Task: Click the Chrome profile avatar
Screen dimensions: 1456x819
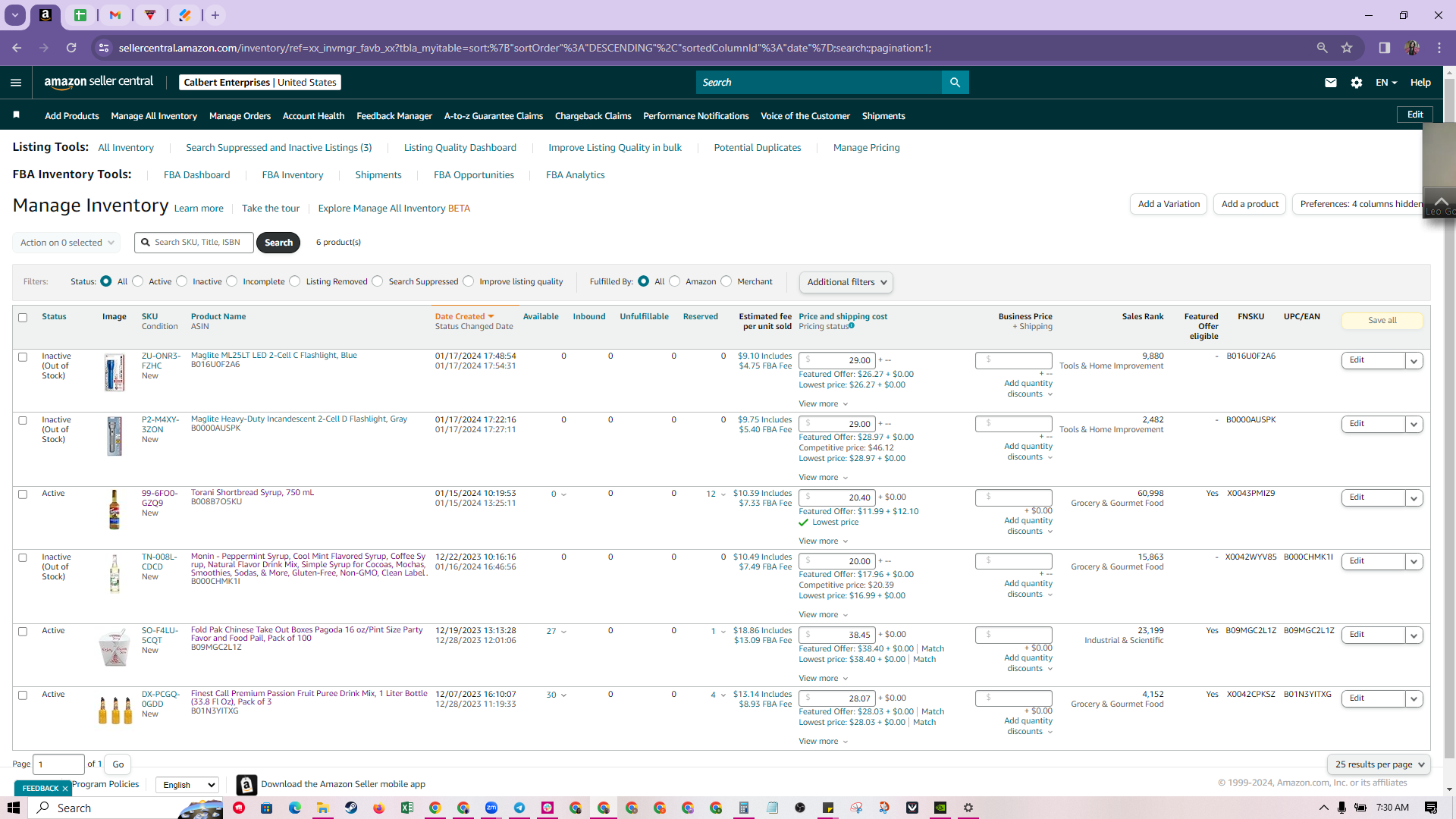Action: click(1412, 48)
